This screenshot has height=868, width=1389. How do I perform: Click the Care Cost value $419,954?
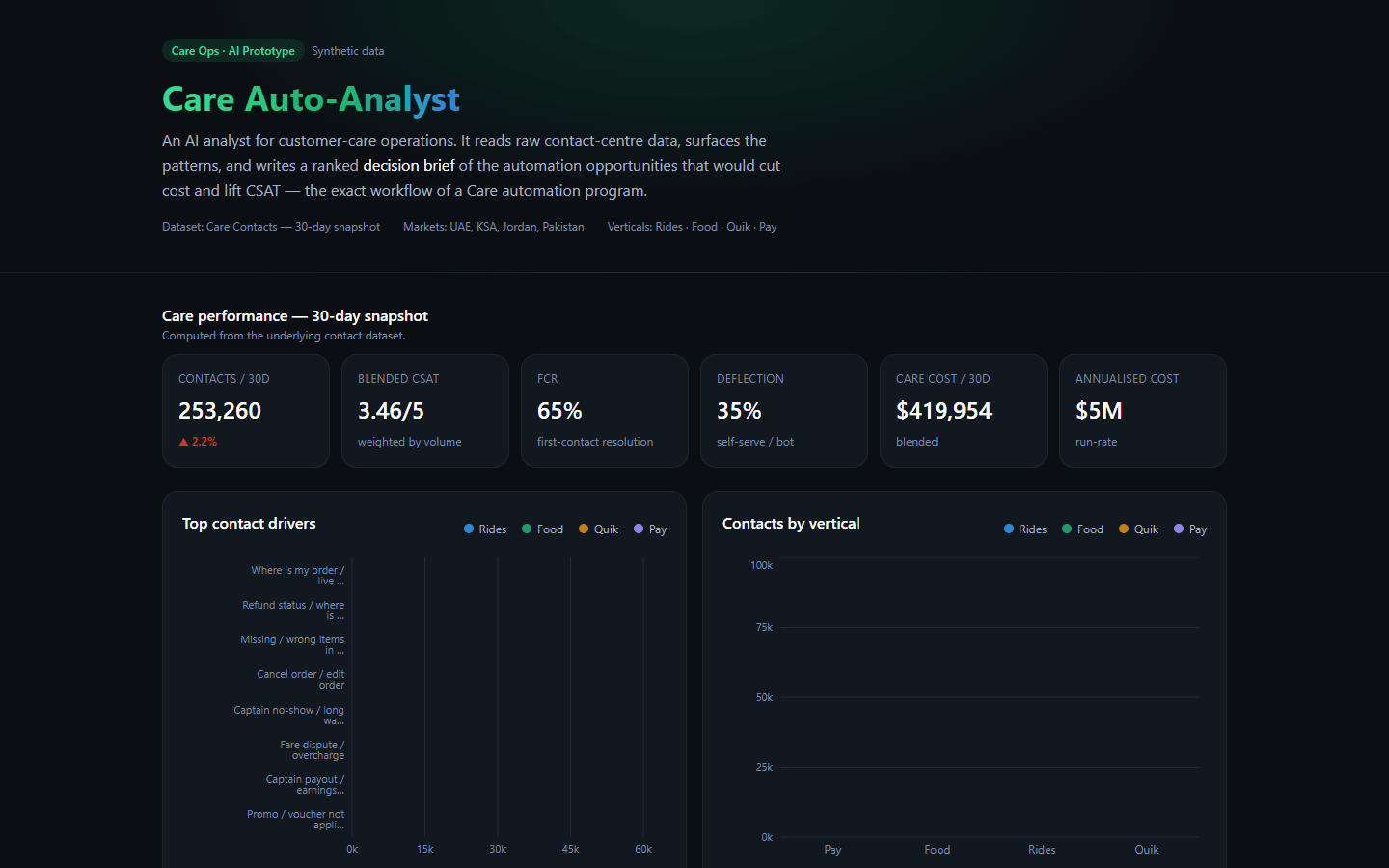[x=943, y=411]
